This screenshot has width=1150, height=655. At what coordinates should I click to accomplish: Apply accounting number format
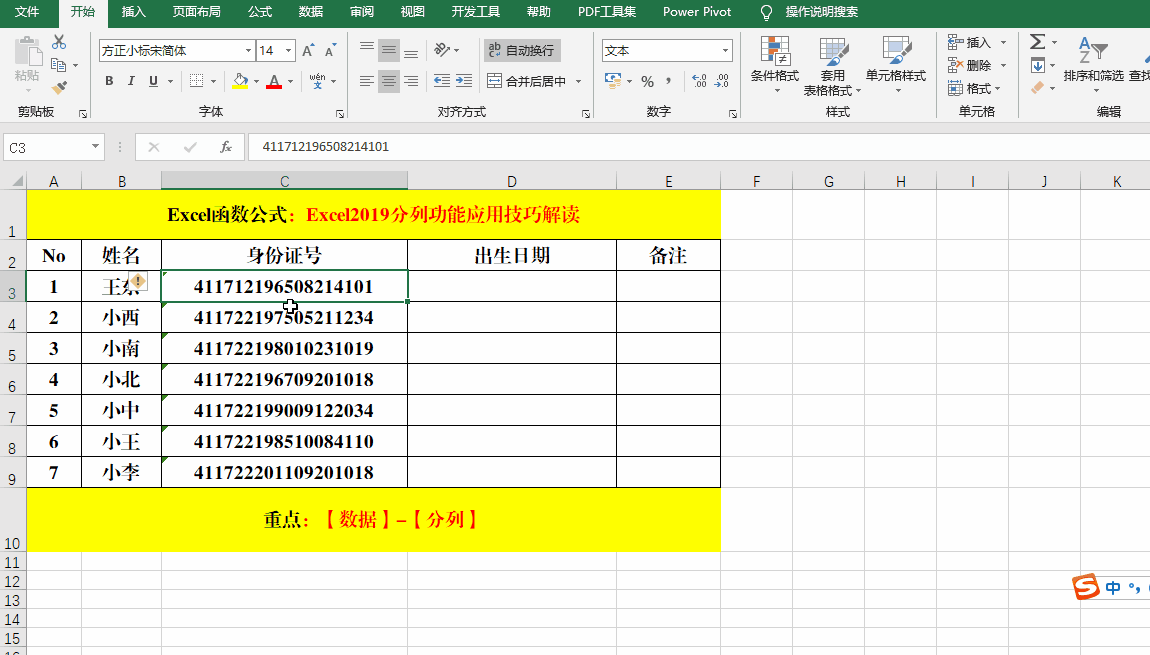pos(612,81)
